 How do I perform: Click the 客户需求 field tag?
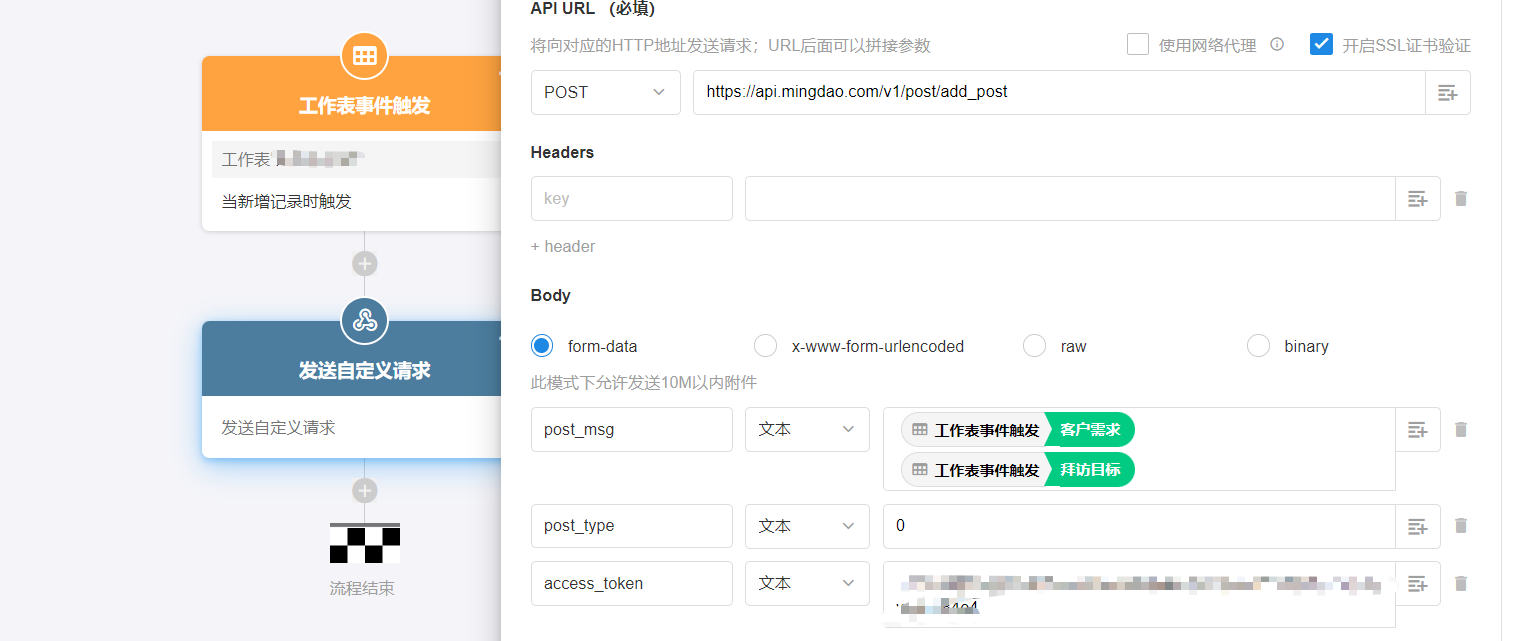[1090, 430]
